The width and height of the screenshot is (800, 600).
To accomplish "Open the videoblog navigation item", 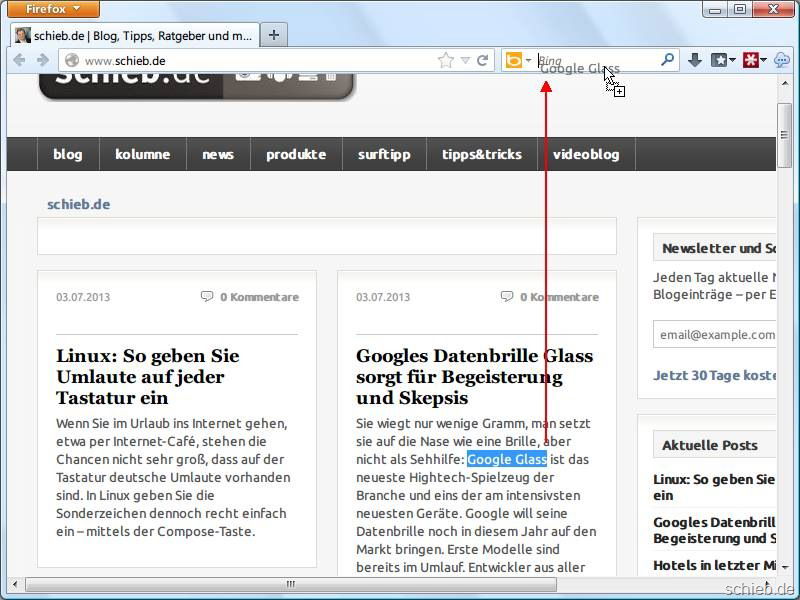I will [x=586, y=154].
